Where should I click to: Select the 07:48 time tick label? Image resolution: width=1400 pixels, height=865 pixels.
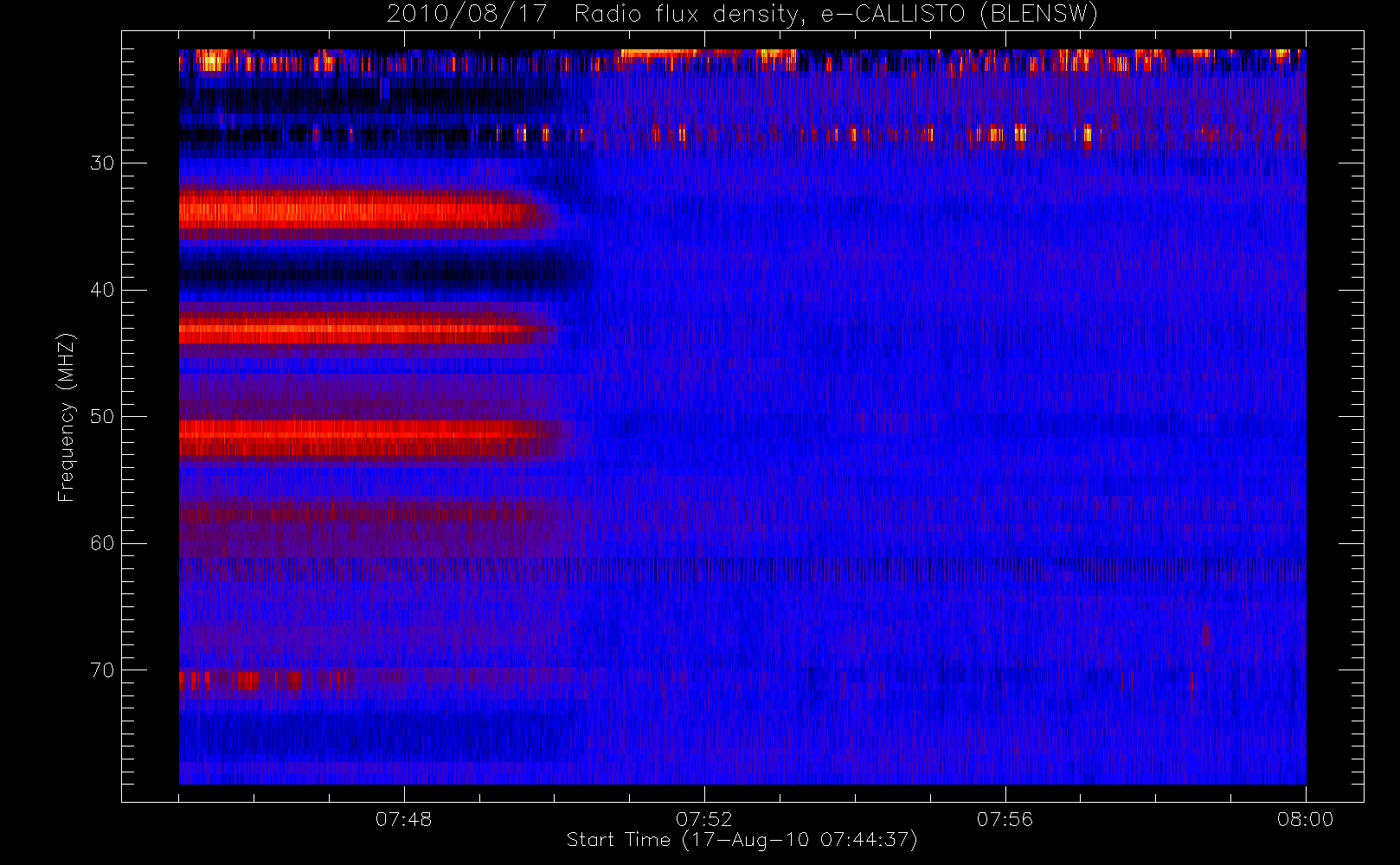point(403,819)
